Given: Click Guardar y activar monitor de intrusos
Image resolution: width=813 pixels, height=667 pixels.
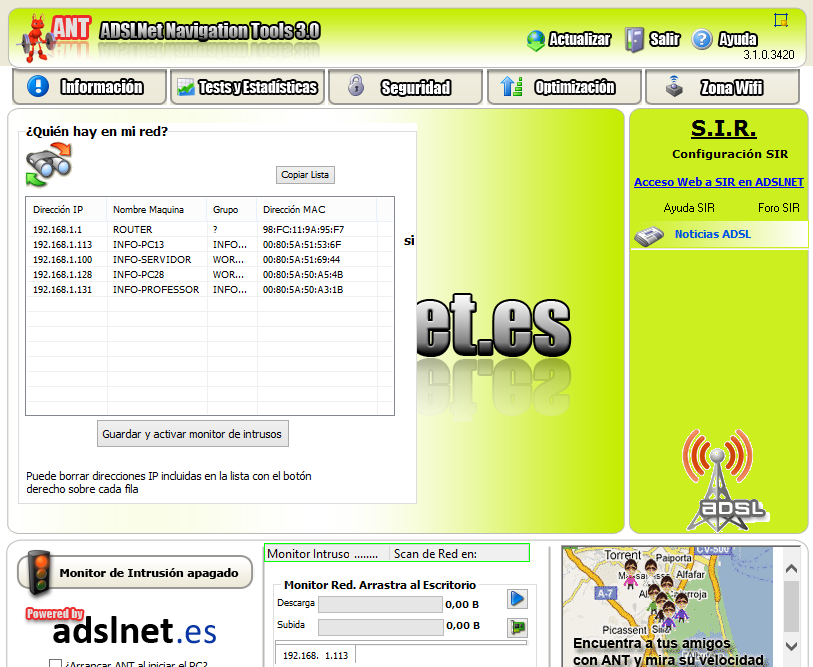Looking at the screenshot, I should [x=192, y=434].
